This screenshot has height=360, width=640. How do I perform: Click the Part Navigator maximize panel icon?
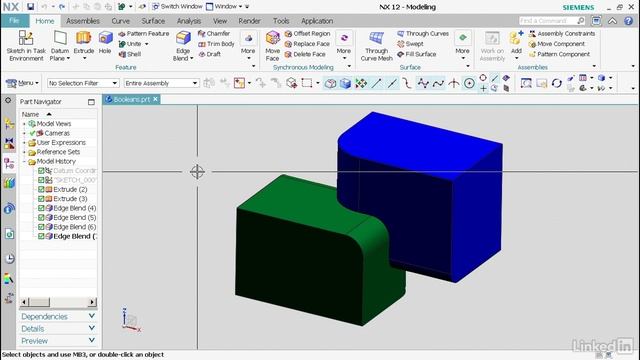click(91, 102)
